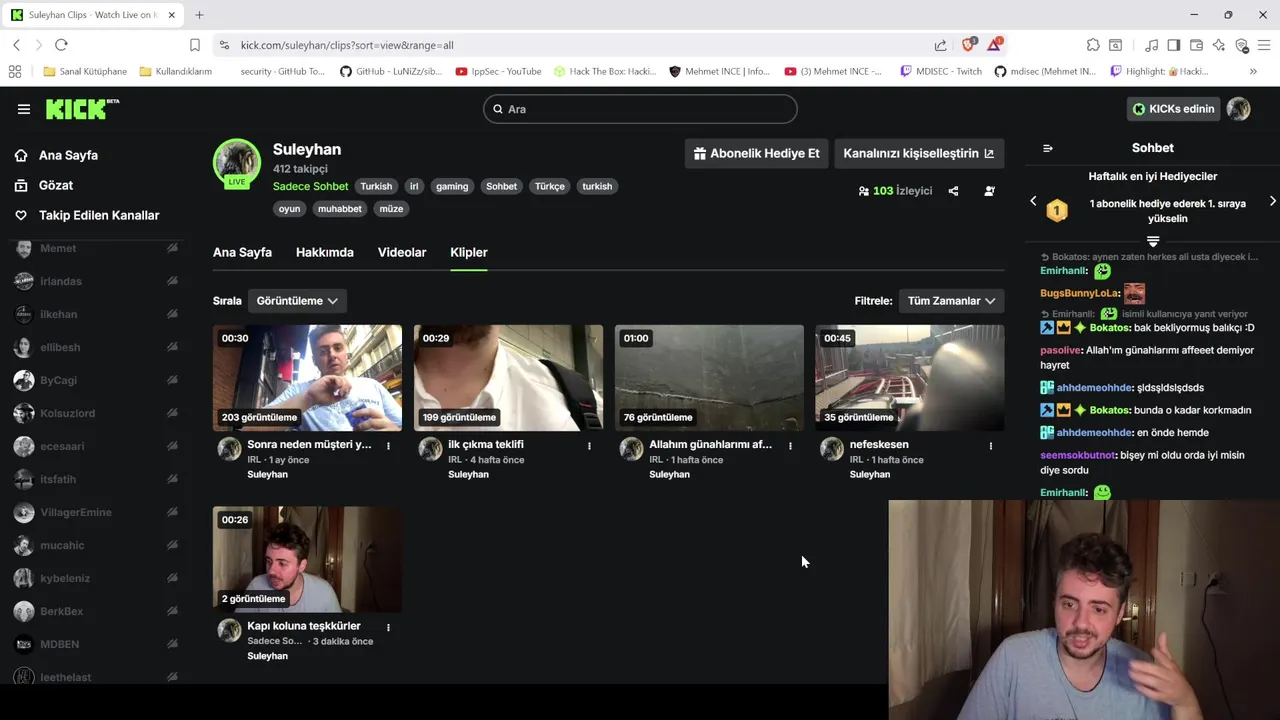The width and height of the screenshot is (1280, 720).
Task: Click the bookmark icon in address bar
Action: (x=195, y=45)
